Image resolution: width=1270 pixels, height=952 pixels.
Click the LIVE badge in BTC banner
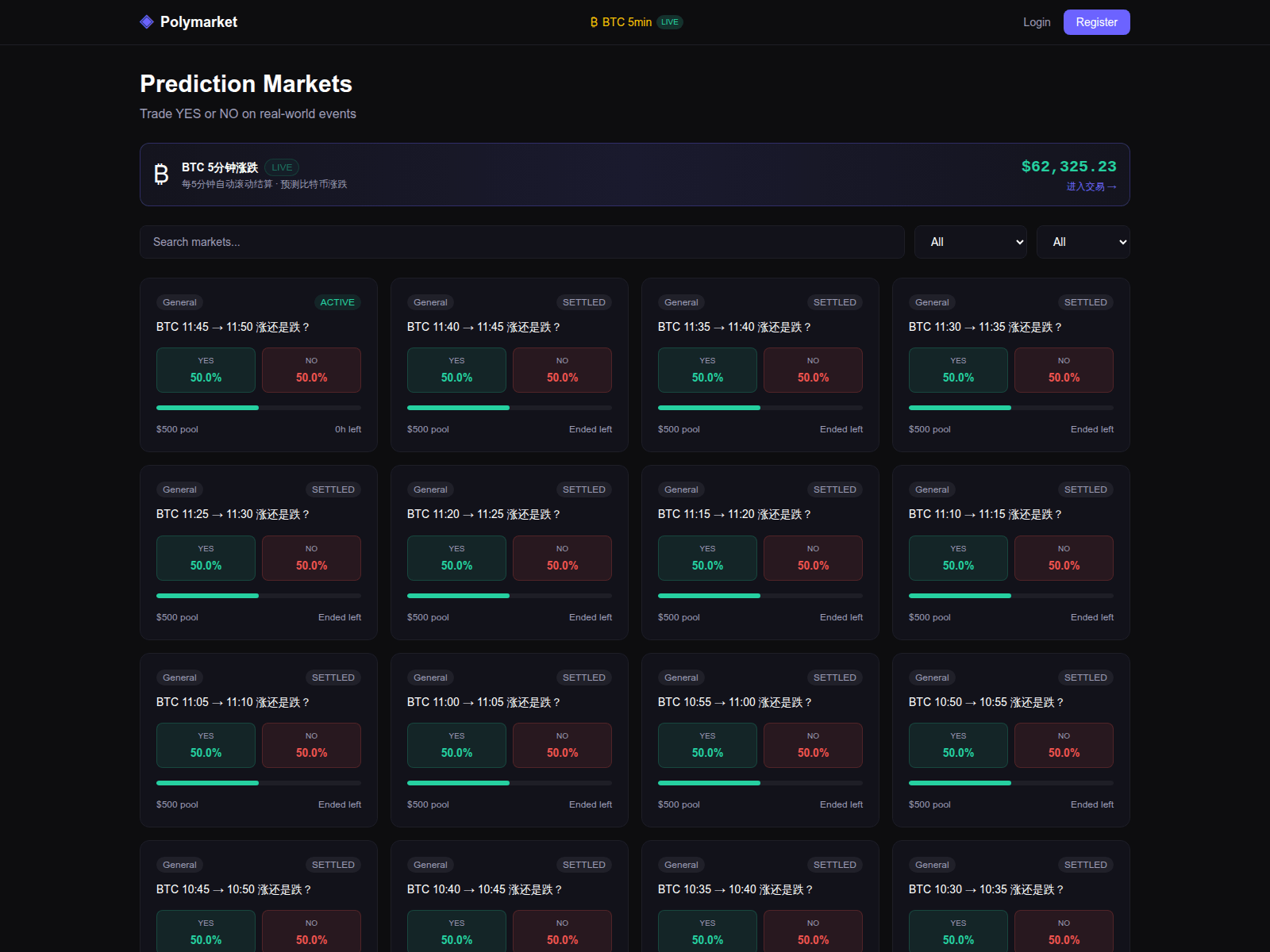point(282,167)
